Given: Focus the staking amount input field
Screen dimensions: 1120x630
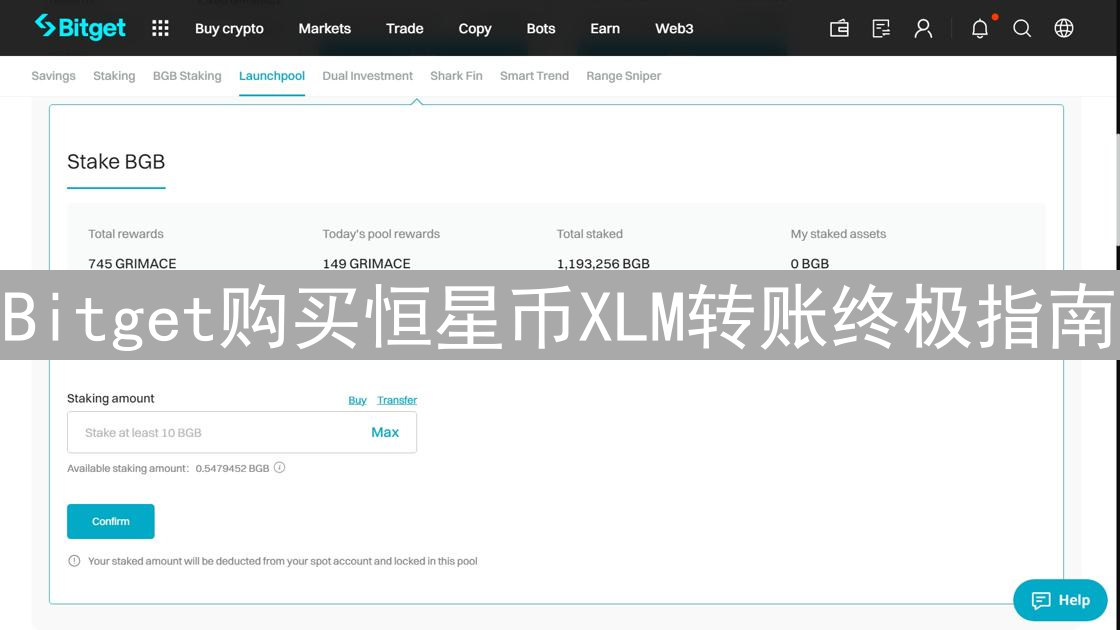Looking at the screenshot, I should coord(242,432).
